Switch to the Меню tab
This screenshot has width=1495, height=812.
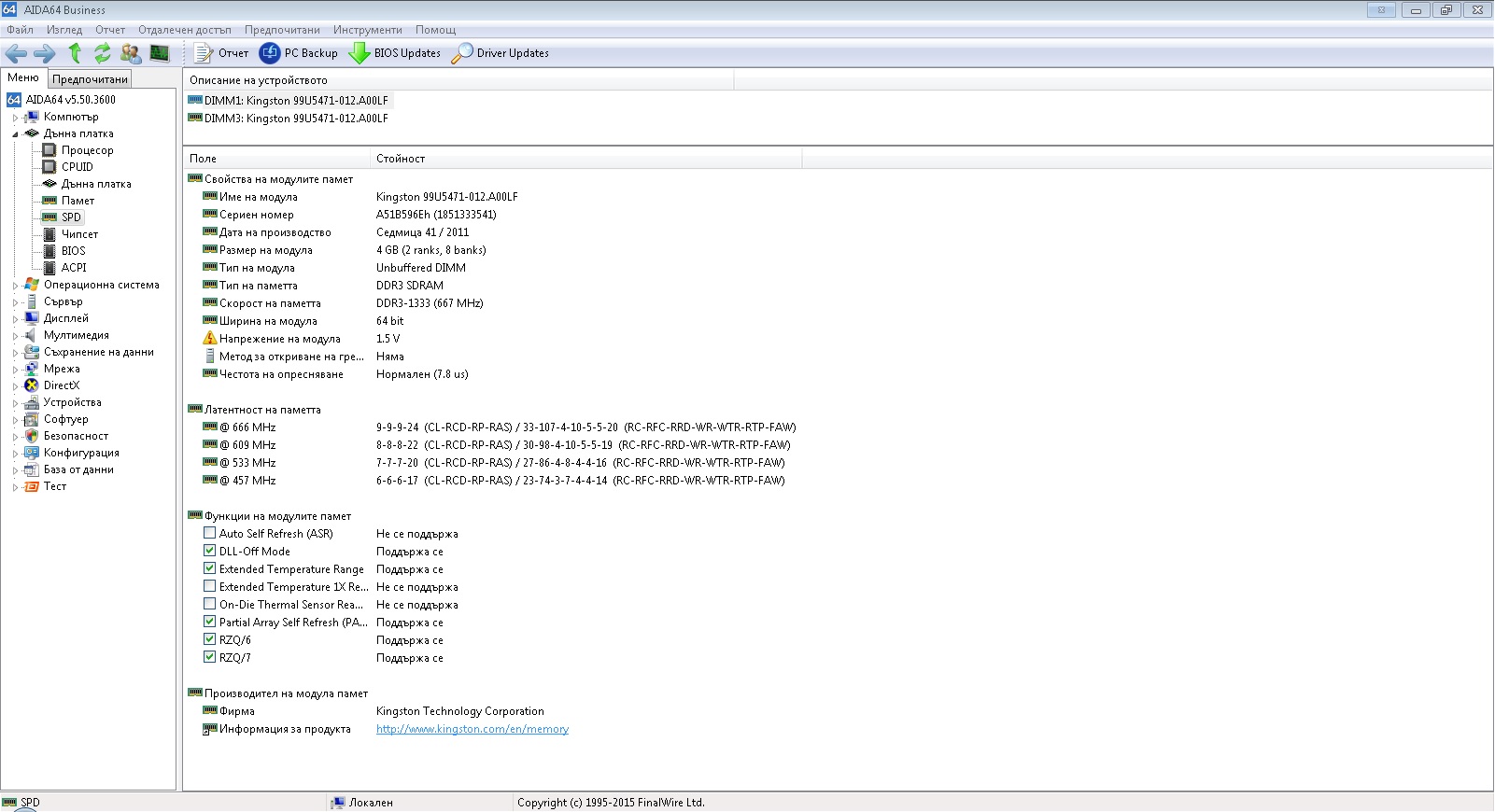click(23, 77)
